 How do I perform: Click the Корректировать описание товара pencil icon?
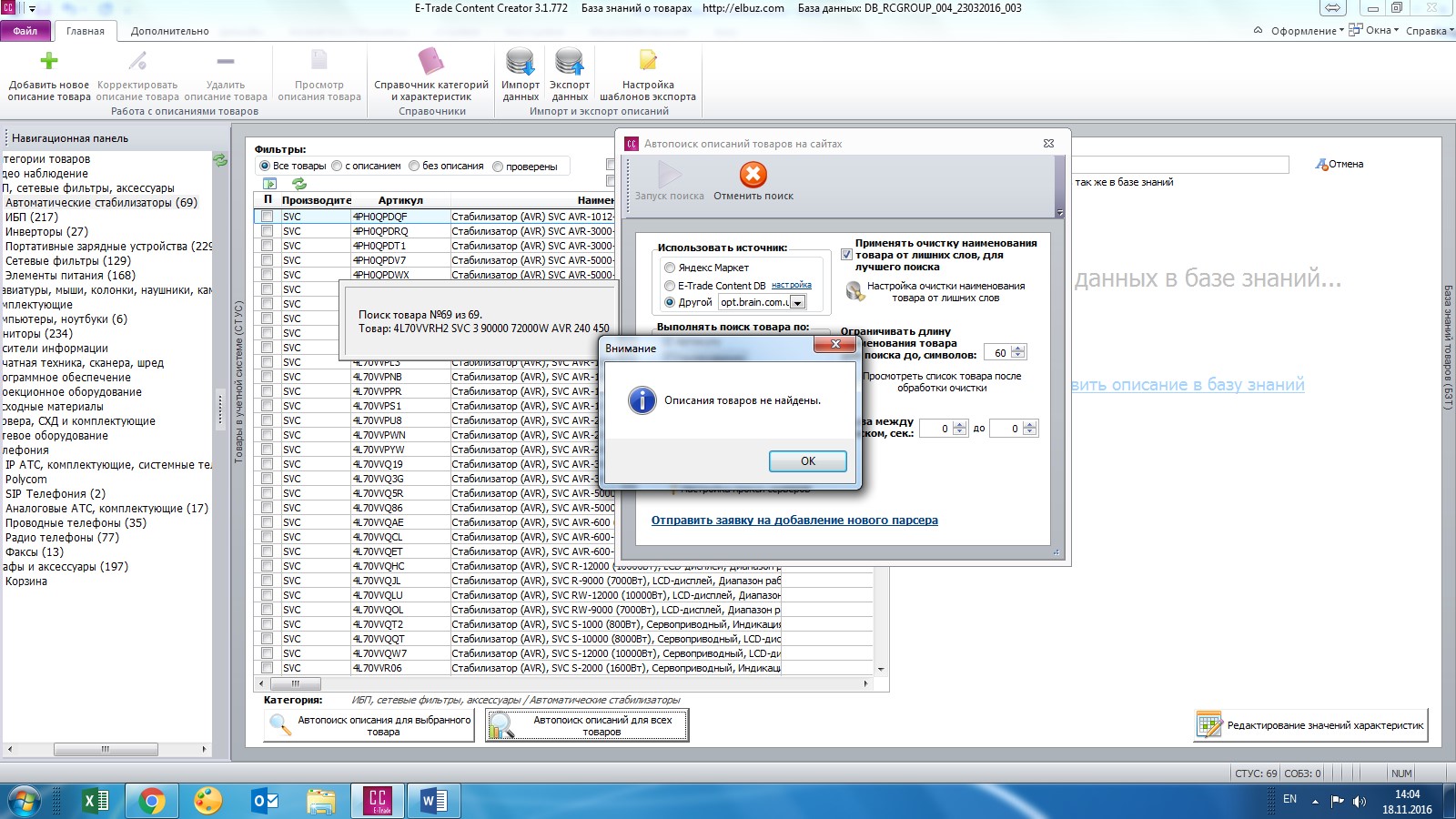(137, 61)
